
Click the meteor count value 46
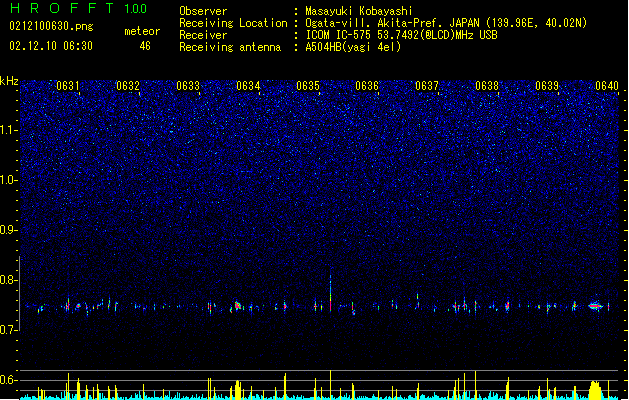(x=145, y=46)
